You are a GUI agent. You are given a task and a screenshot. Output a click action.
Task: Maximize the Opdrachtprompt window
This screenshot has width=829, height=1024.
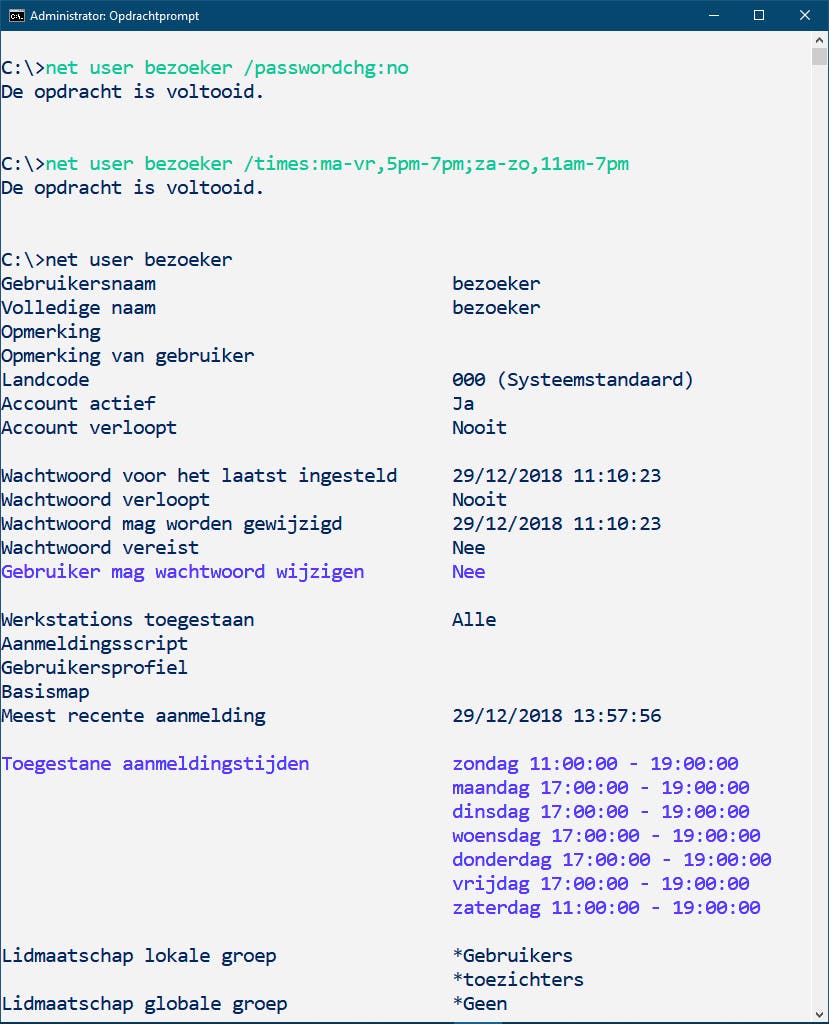click(x=759, y=16)
